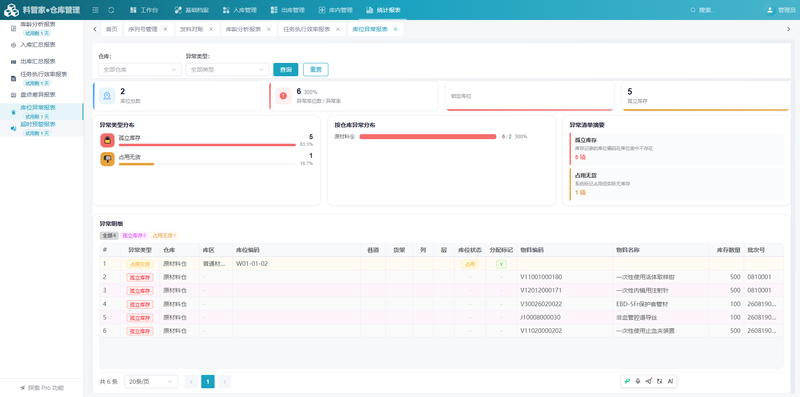Switch to 发料对账 tab
This screenshot has height=397, width=800.
192,30
